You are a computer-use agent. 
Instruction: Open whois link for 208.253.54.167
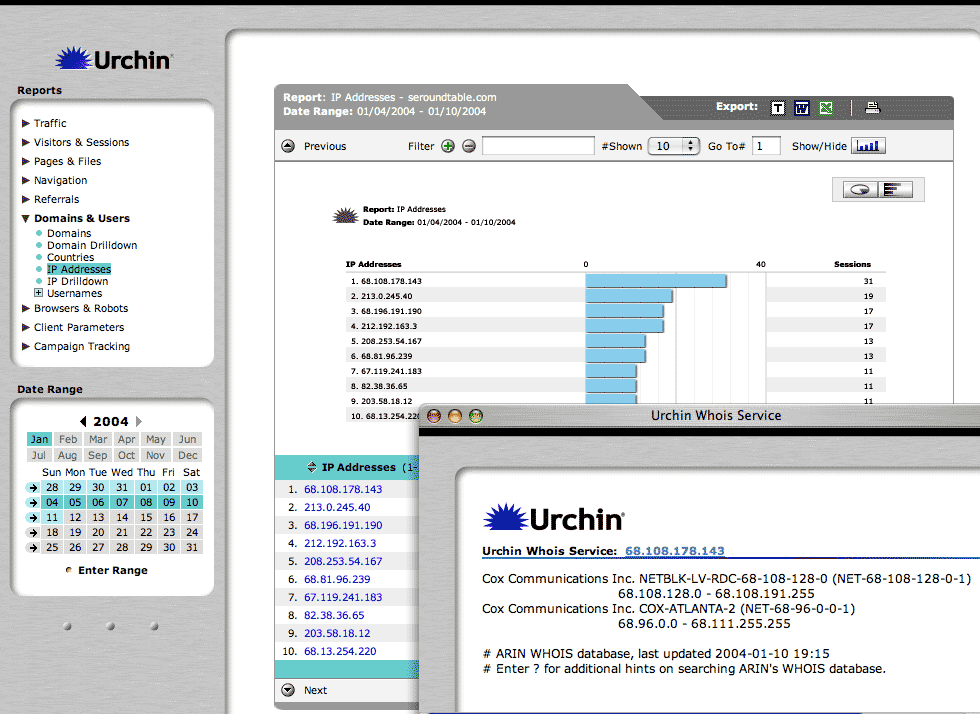[343, 561]
